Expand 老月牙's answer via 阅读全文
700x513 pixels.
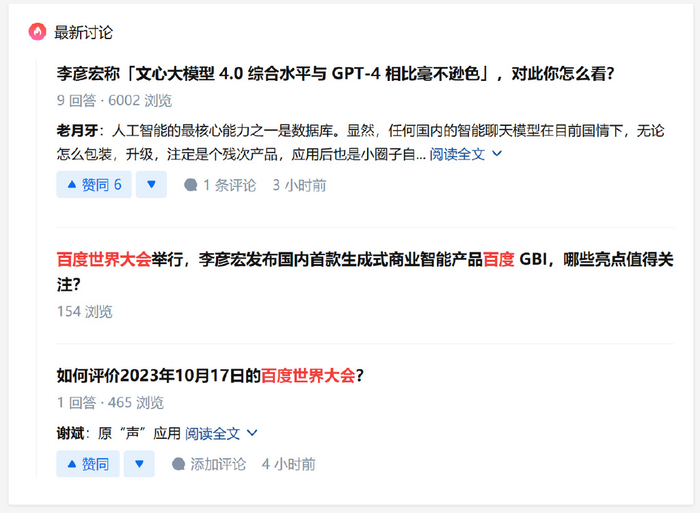click(x=457, y=154)
